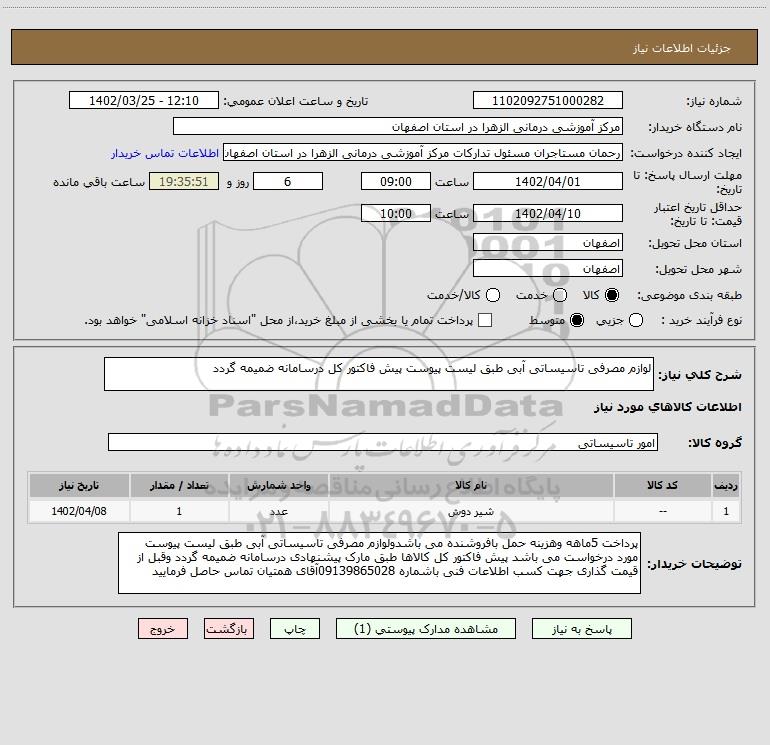Click the تعداد / مقدار column header

pos(179,485)
